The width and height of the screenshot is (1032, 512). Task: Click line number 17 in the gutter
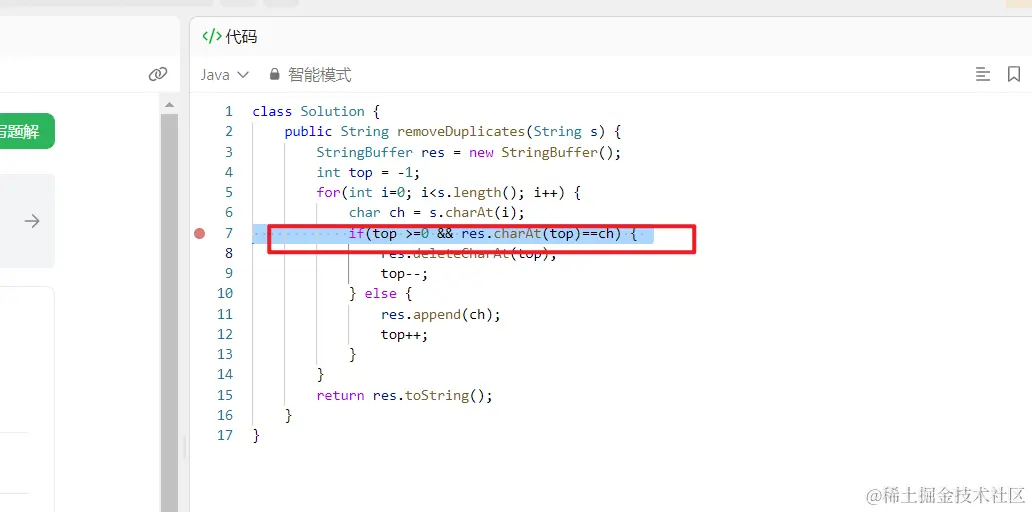225,435
